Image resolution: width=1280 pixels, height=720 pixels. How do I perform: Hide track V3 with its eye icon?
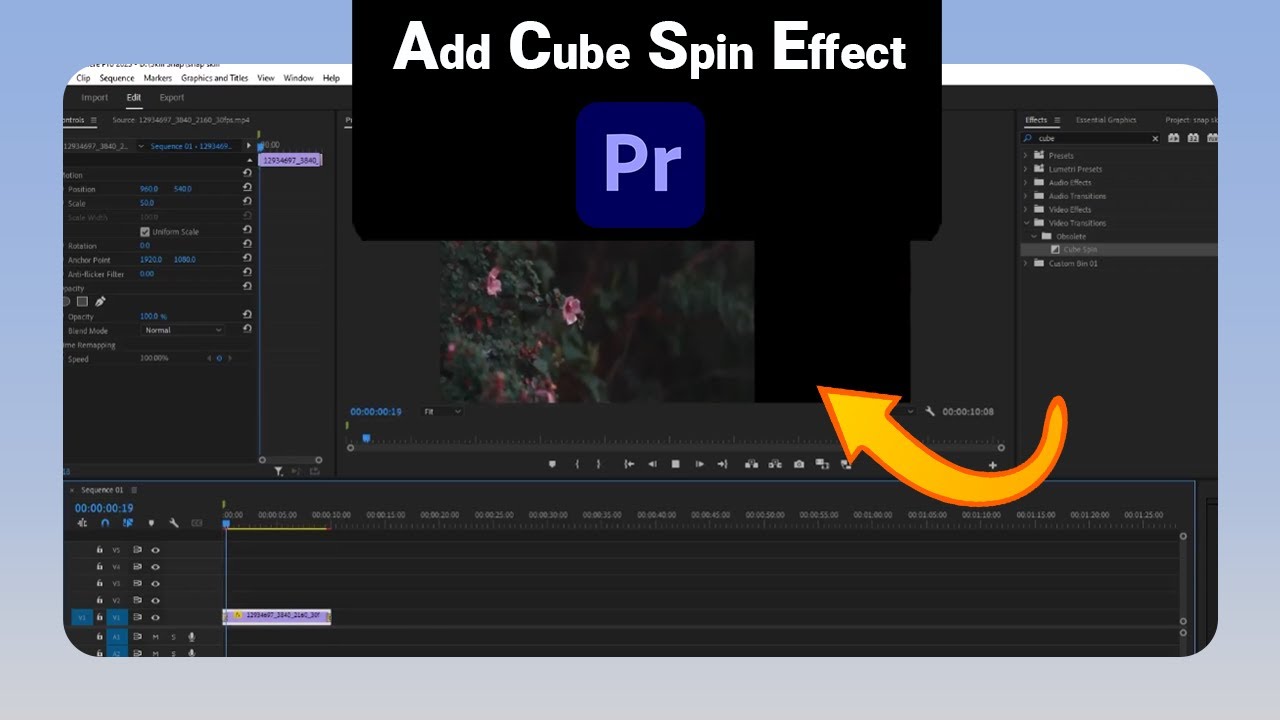point(155,583)
